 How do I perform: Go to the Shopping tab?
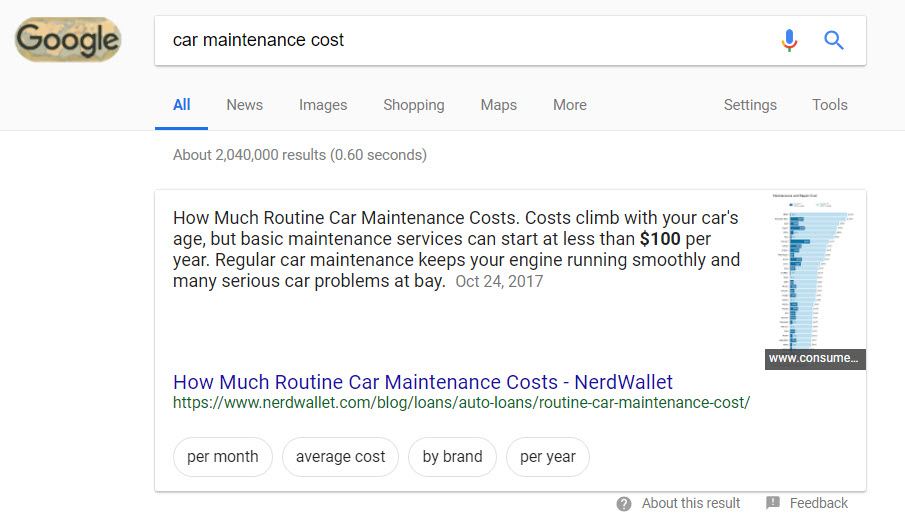pyautogui.click(x=413, y=105)
